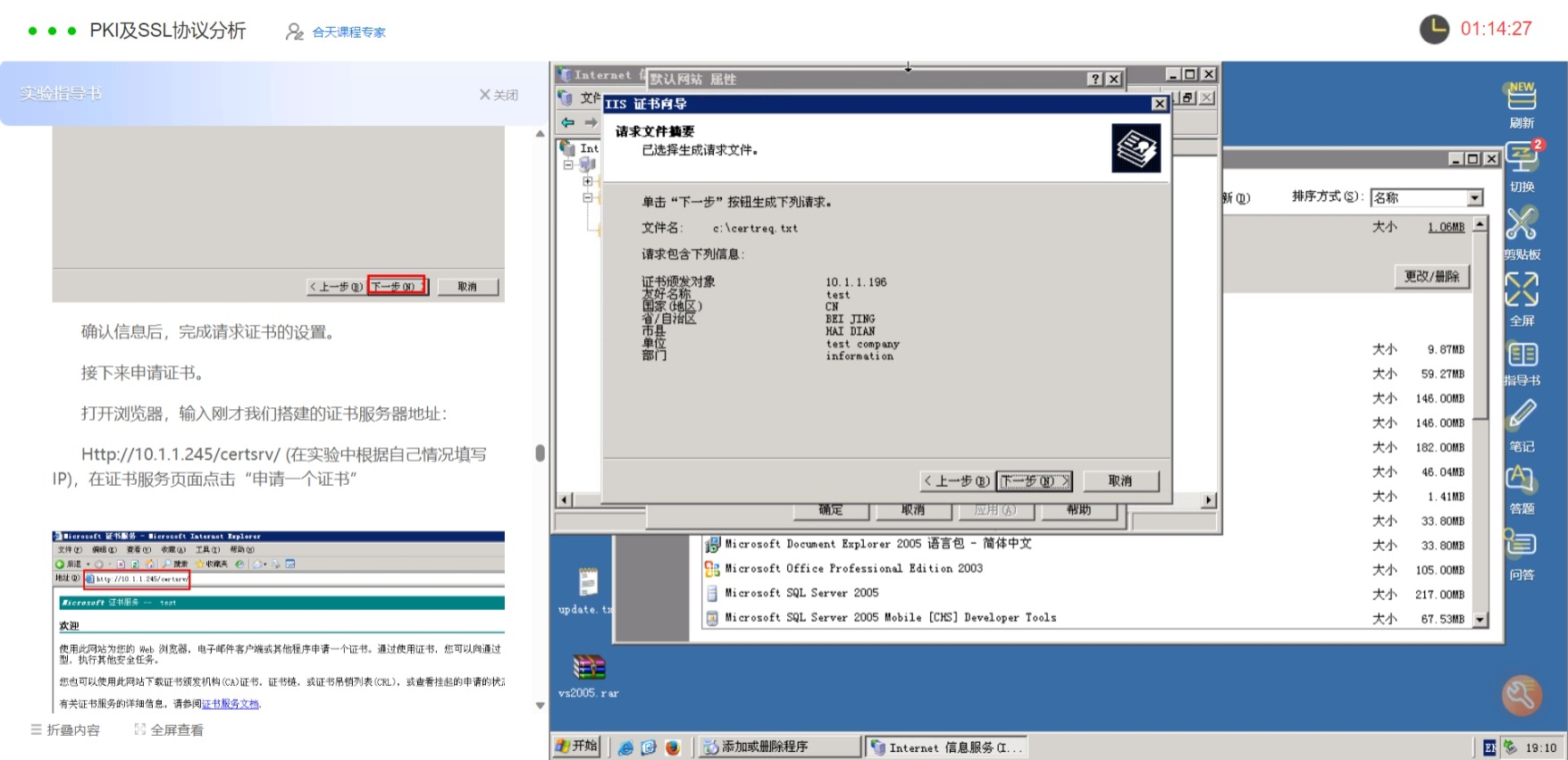Open the 文件 menu in IIS manager

(590, 97)
